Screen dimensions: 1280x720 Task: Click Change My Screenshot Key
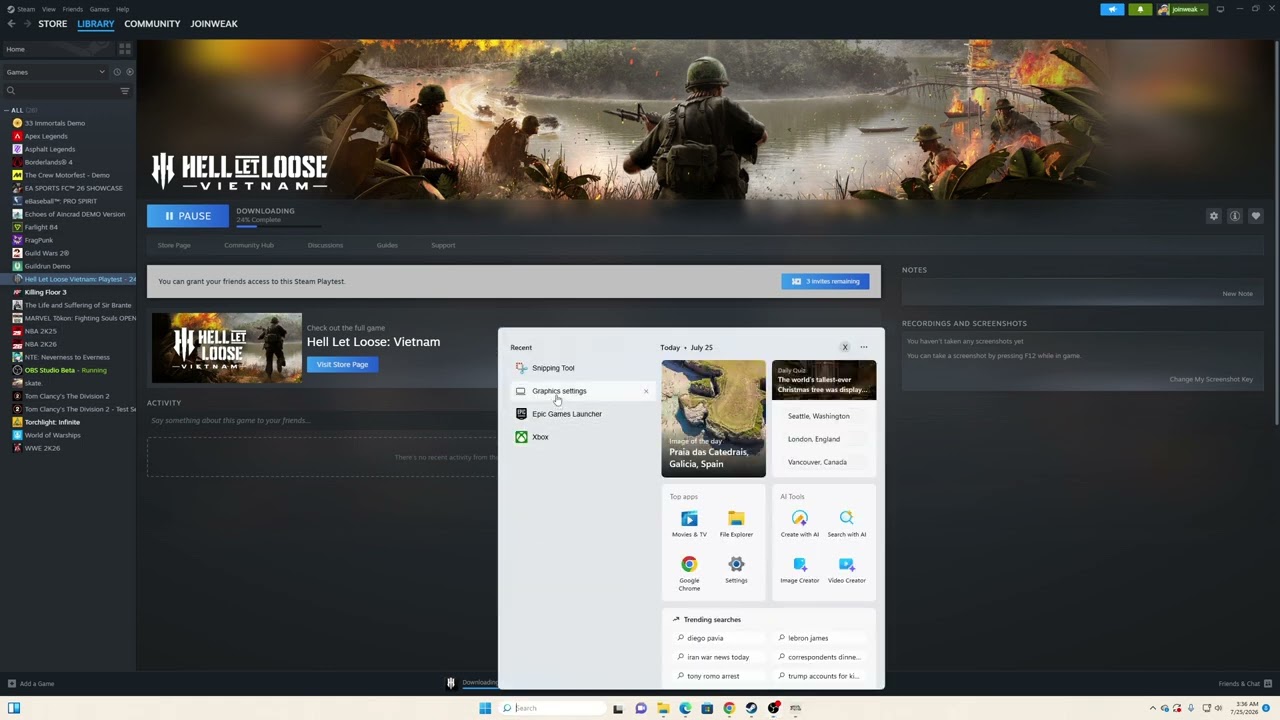(x=1211, y=379)
